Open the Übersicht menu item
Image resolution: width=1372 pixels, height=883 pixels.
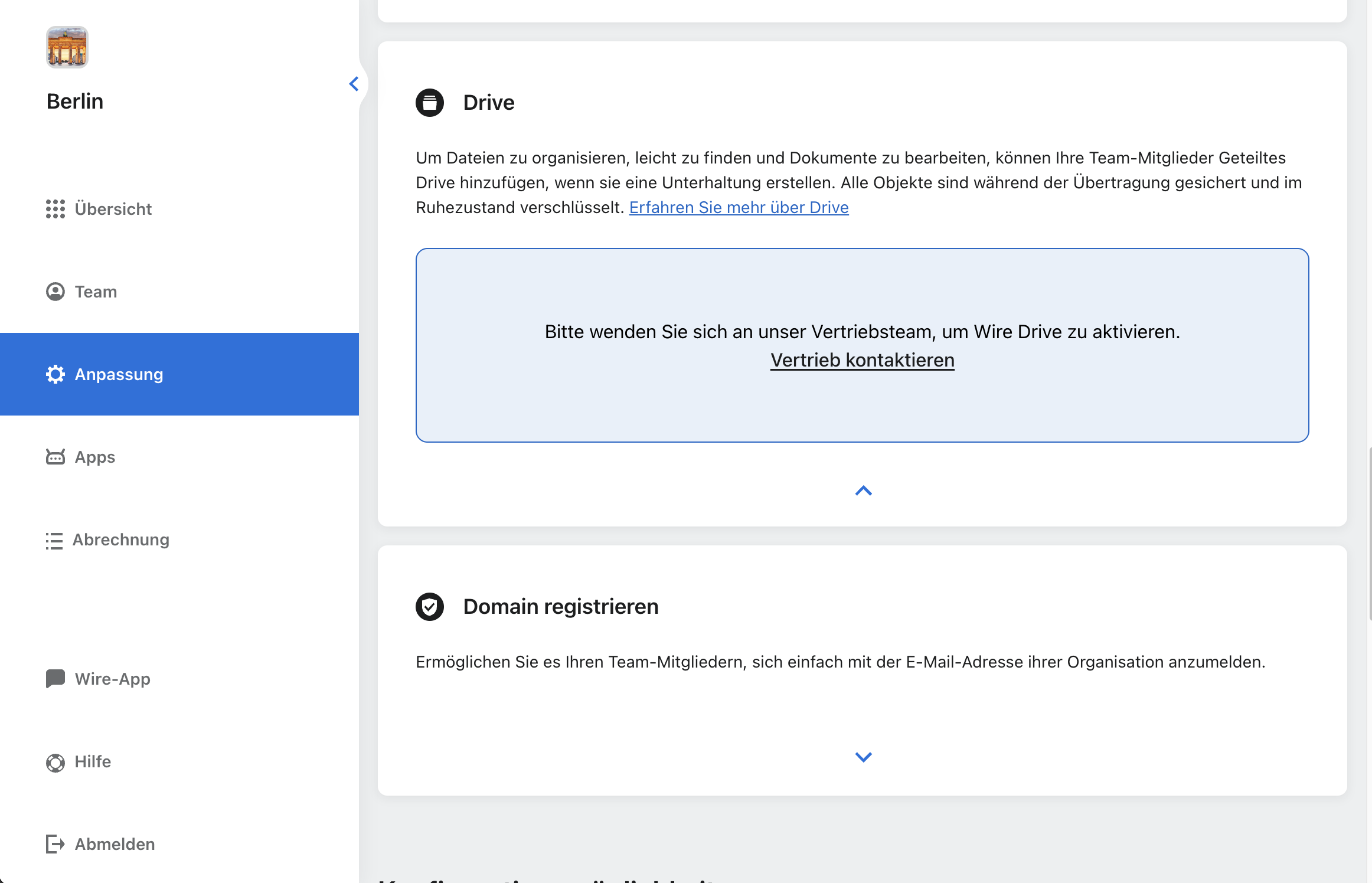[x=179, y=209]
